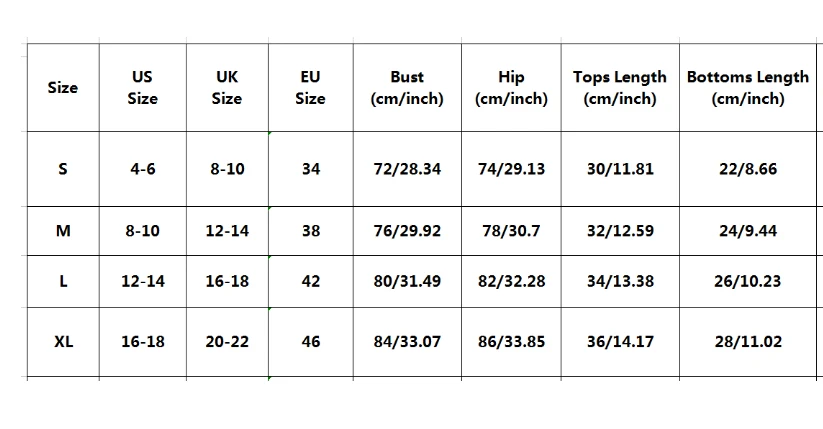Click the S size row label

click(63, 169)
